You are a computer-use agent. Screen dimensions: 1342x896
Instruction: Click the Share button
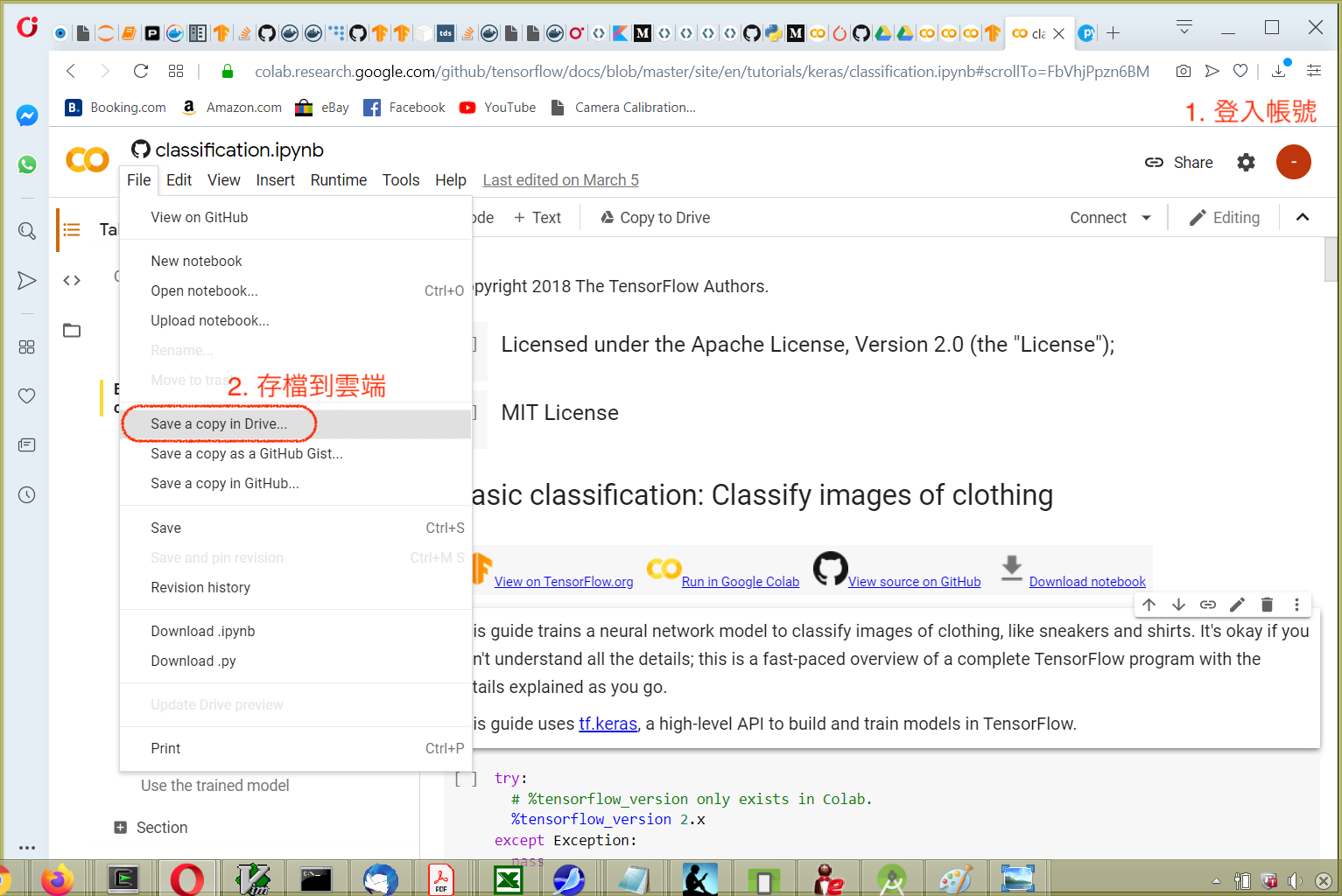pos(1178,163)
